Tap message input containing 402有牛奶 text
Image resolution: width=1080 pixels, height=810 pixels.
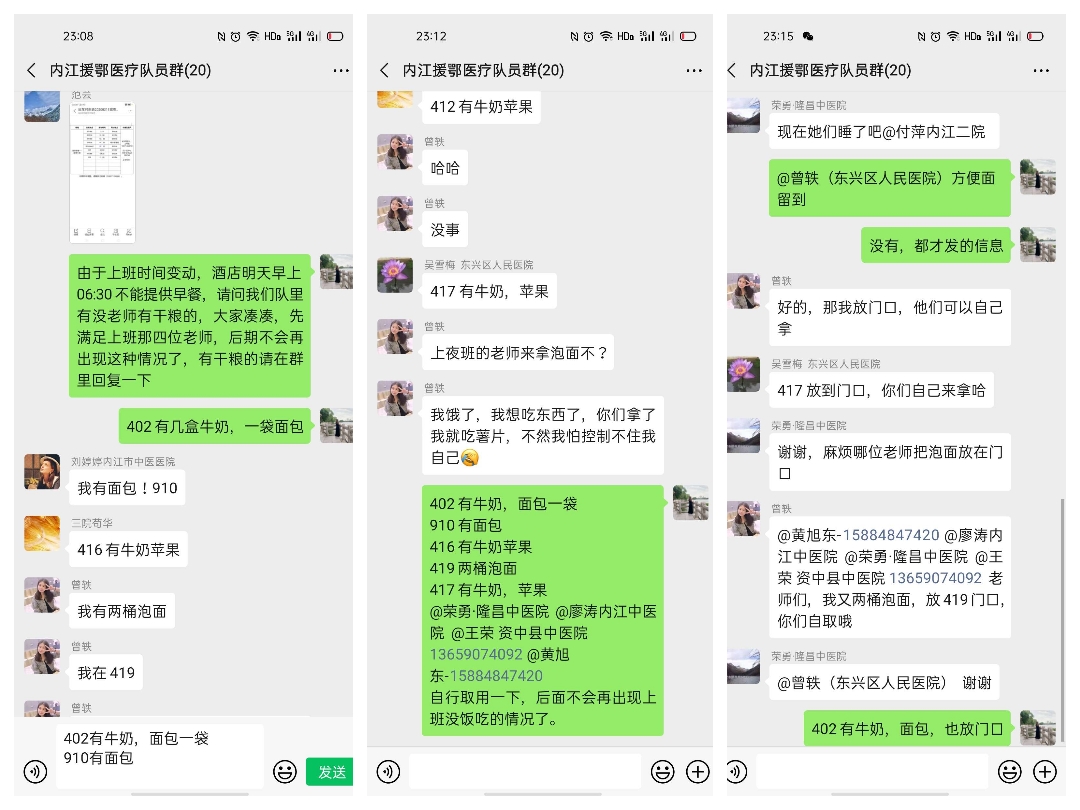160,756
